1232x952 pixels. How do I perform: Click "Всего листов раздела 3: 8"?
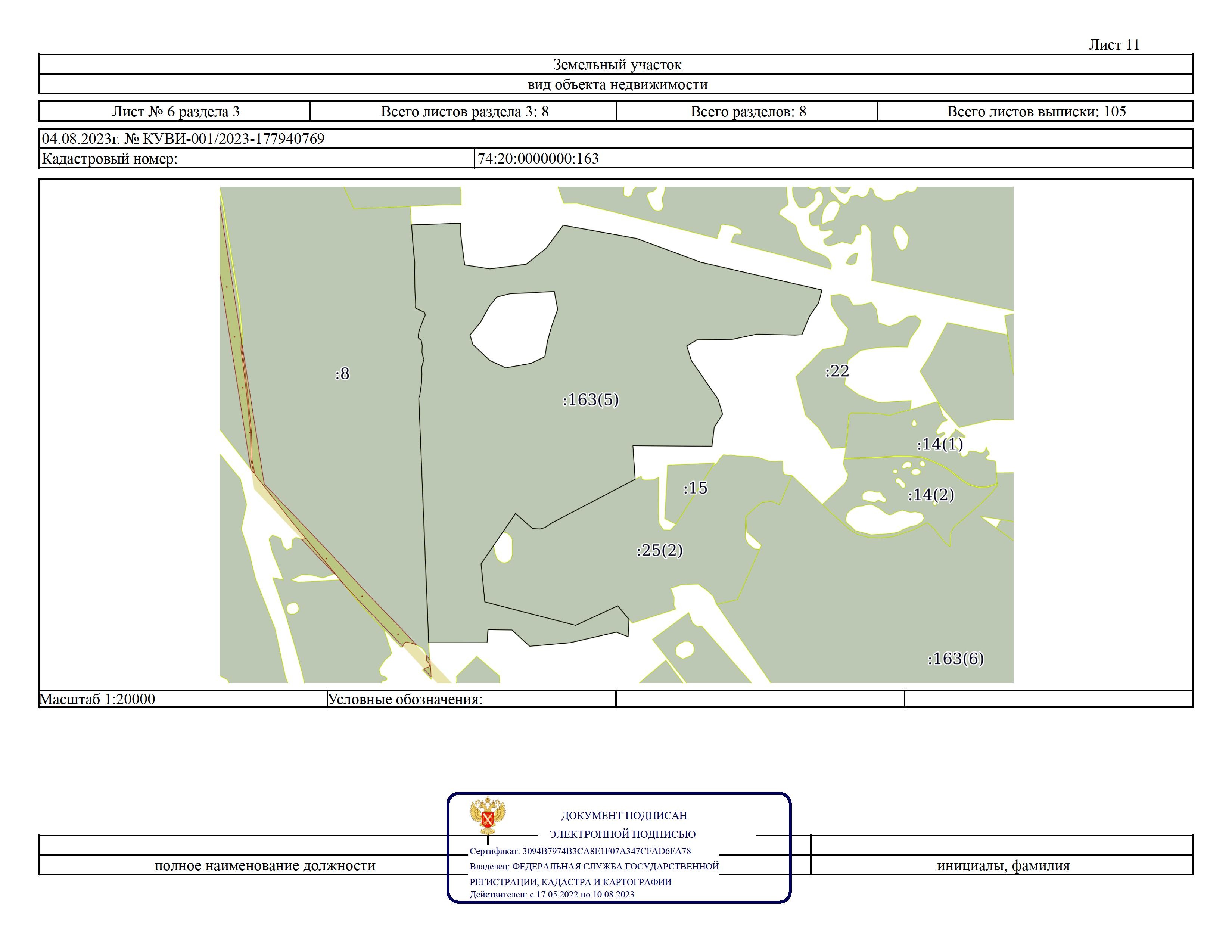tap(464, 111)
